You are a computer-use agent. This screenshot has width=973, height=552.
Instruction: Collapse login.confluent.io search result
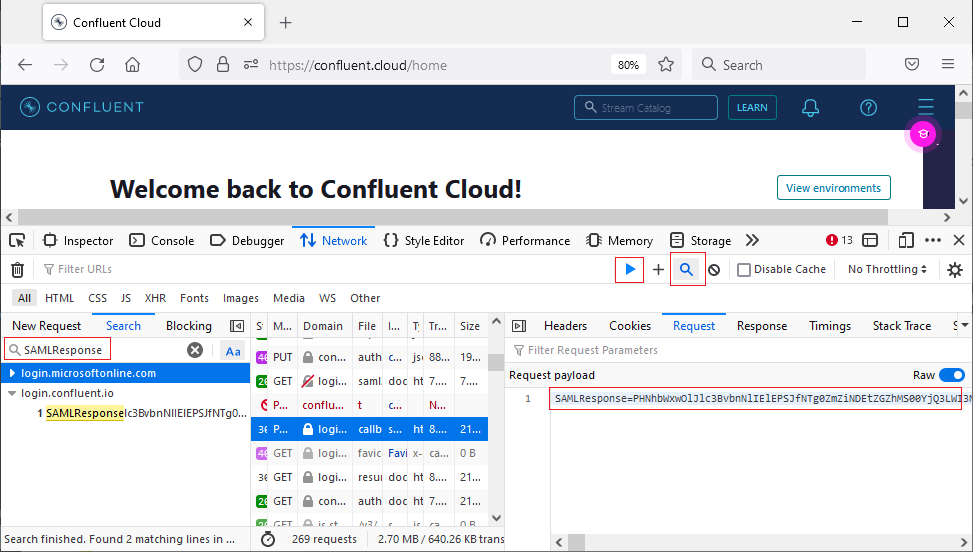(12, 393)
